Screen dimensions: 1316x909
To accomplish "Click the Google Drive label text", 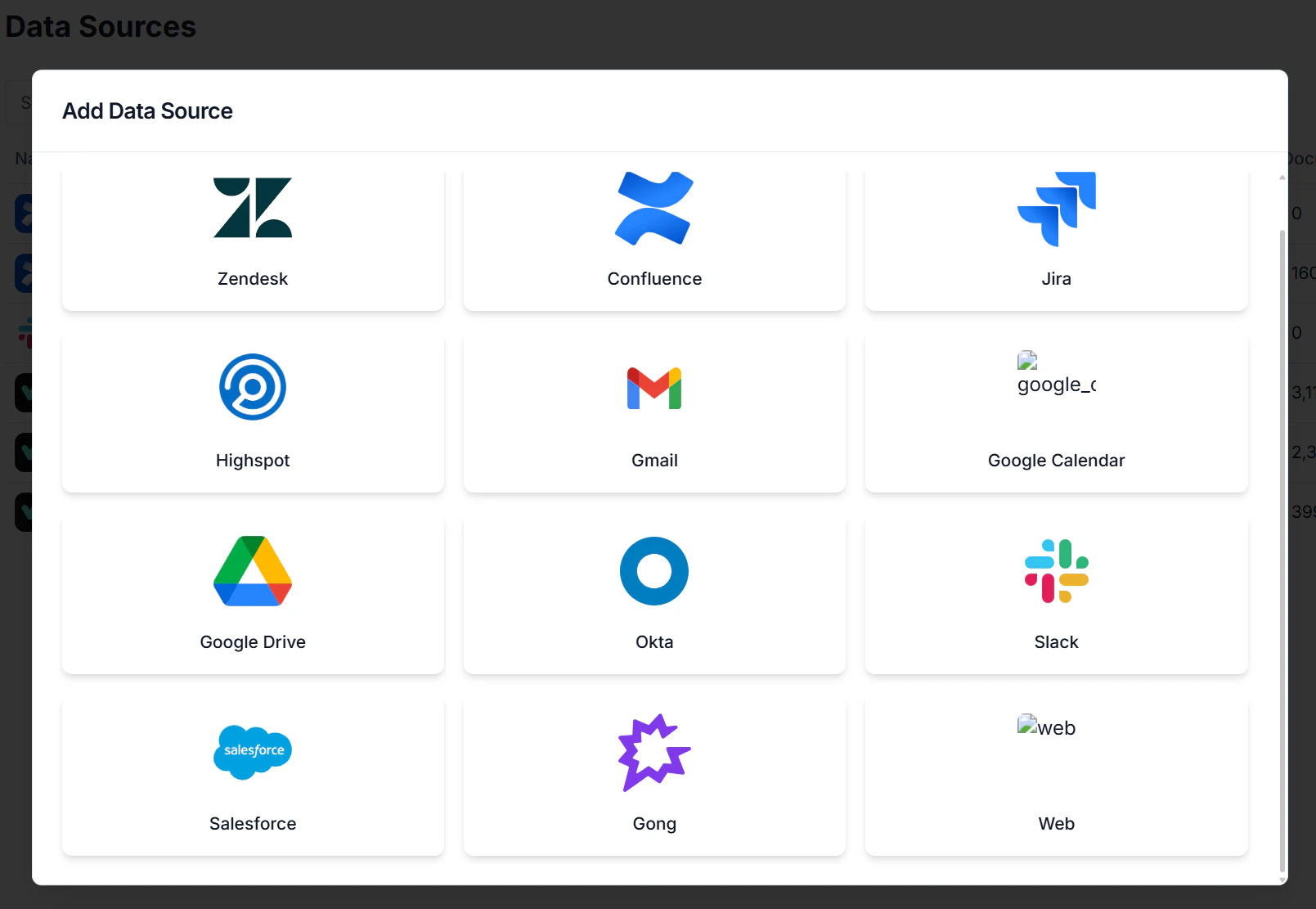I will point(253,642).
